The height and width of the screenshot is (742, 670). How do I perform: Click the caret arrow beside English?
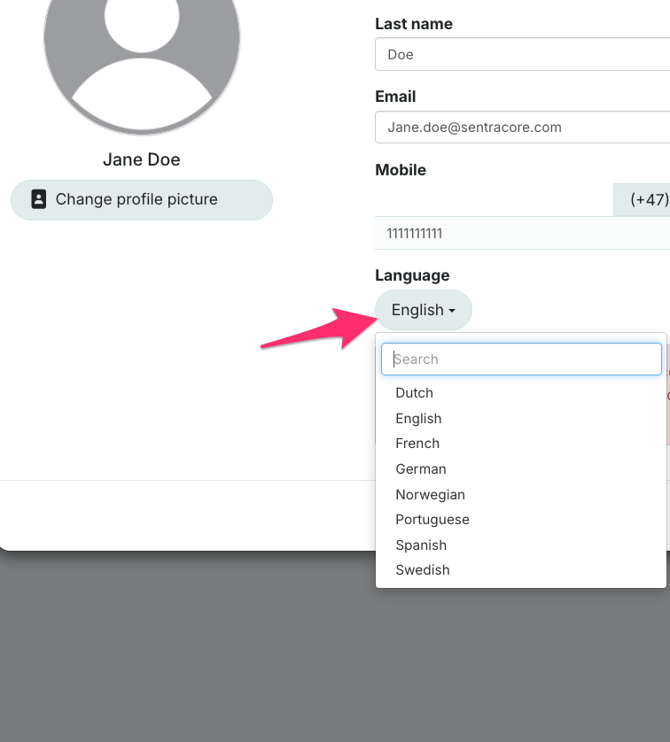(x=452, y=311)
